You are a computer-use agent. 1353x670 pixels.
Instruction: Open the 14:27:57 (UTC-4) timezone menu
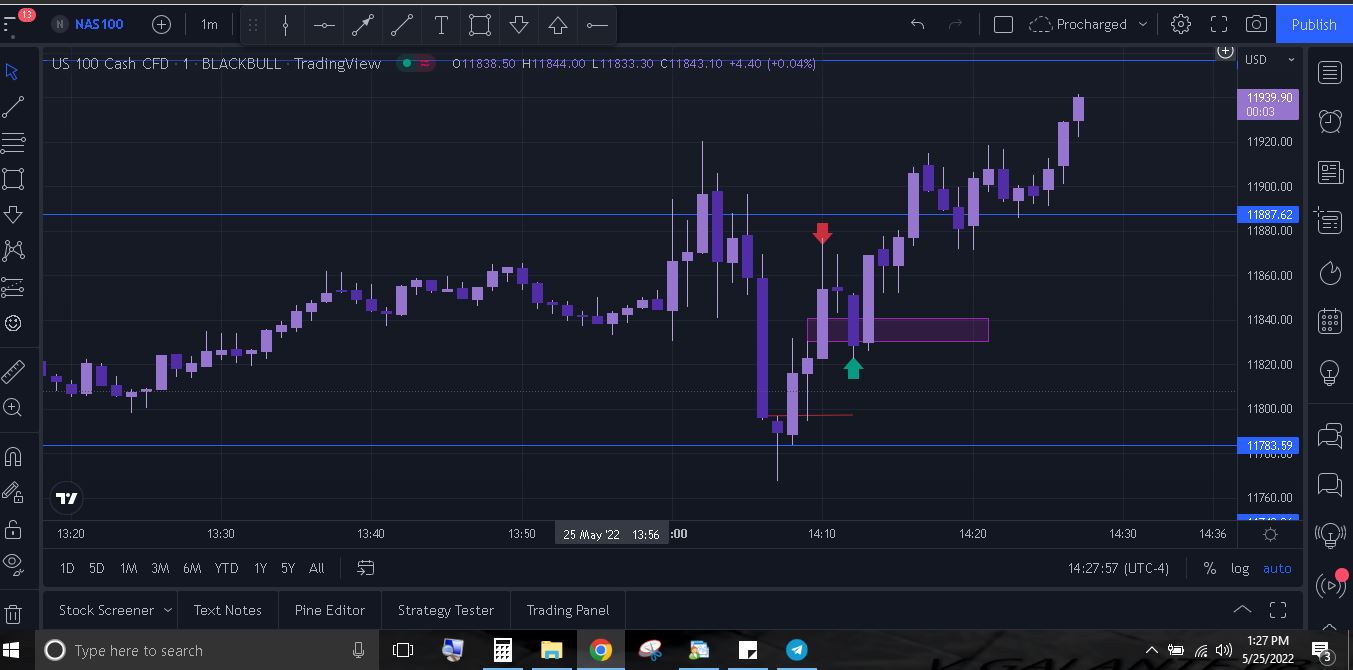pos(1118,568)
